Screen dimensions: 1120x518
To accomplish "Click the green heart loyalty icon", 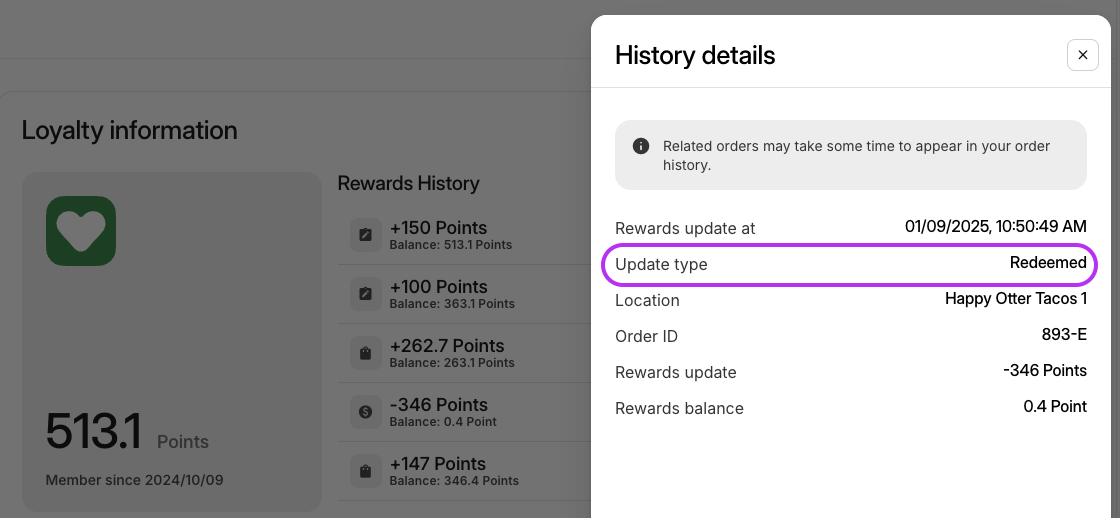I will [x=81, y=231].
